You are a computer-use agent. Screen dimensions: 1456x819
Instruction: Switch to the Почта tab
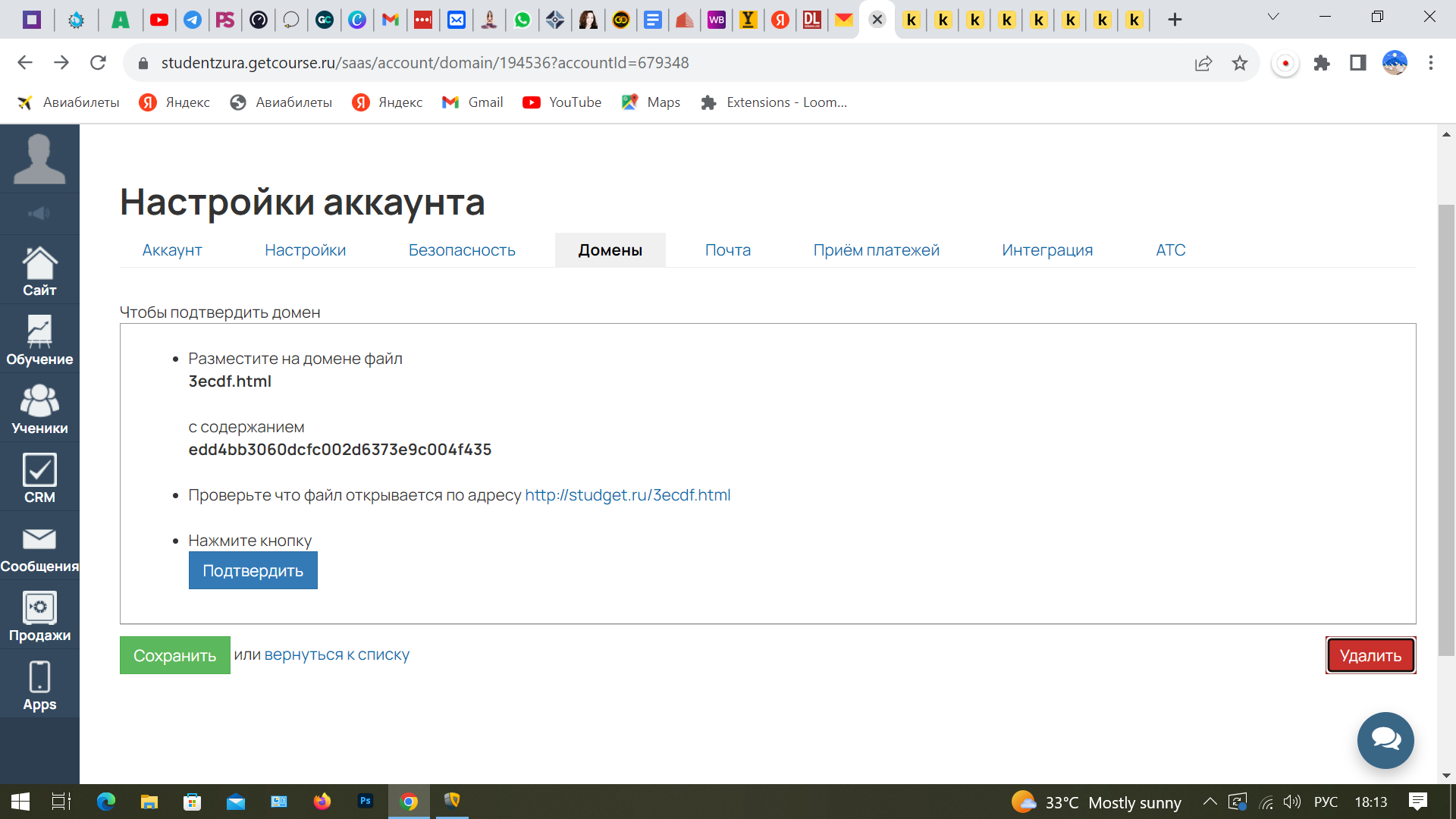[x=727, y=250]
